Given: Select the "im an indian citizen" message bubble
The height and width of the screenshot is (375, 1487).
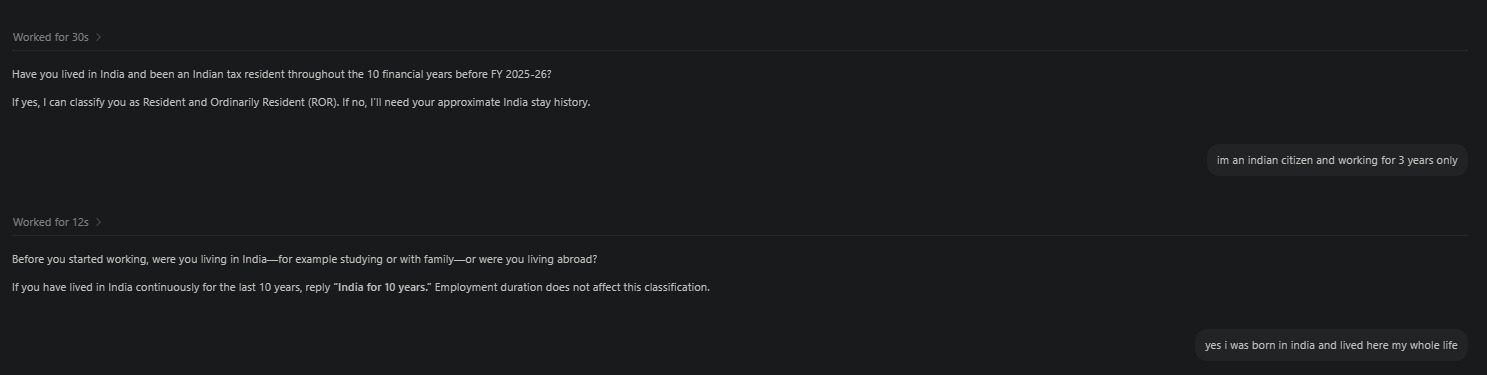Looking at the screenshot, I should click(x=1337, y=160).
